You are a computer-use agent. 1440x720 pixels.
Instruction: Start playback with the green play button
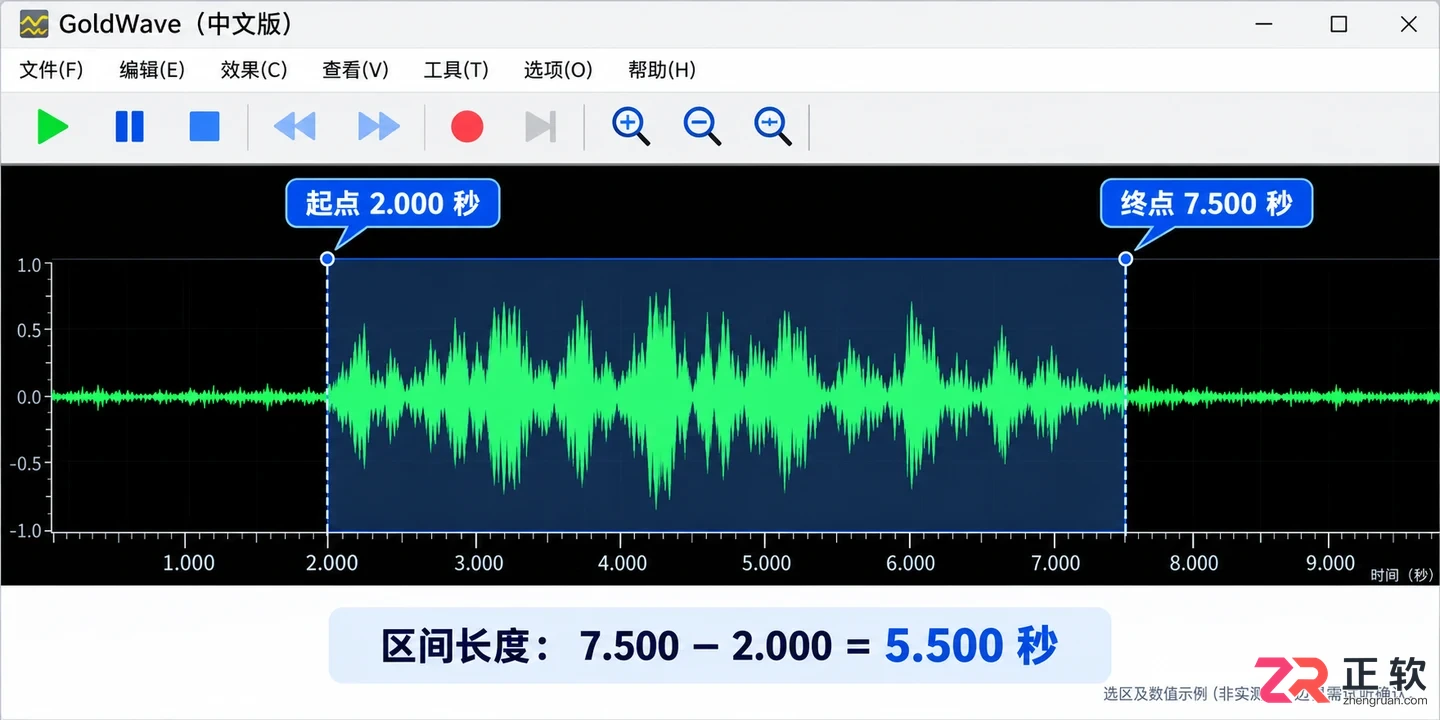[x=52, y=127]
